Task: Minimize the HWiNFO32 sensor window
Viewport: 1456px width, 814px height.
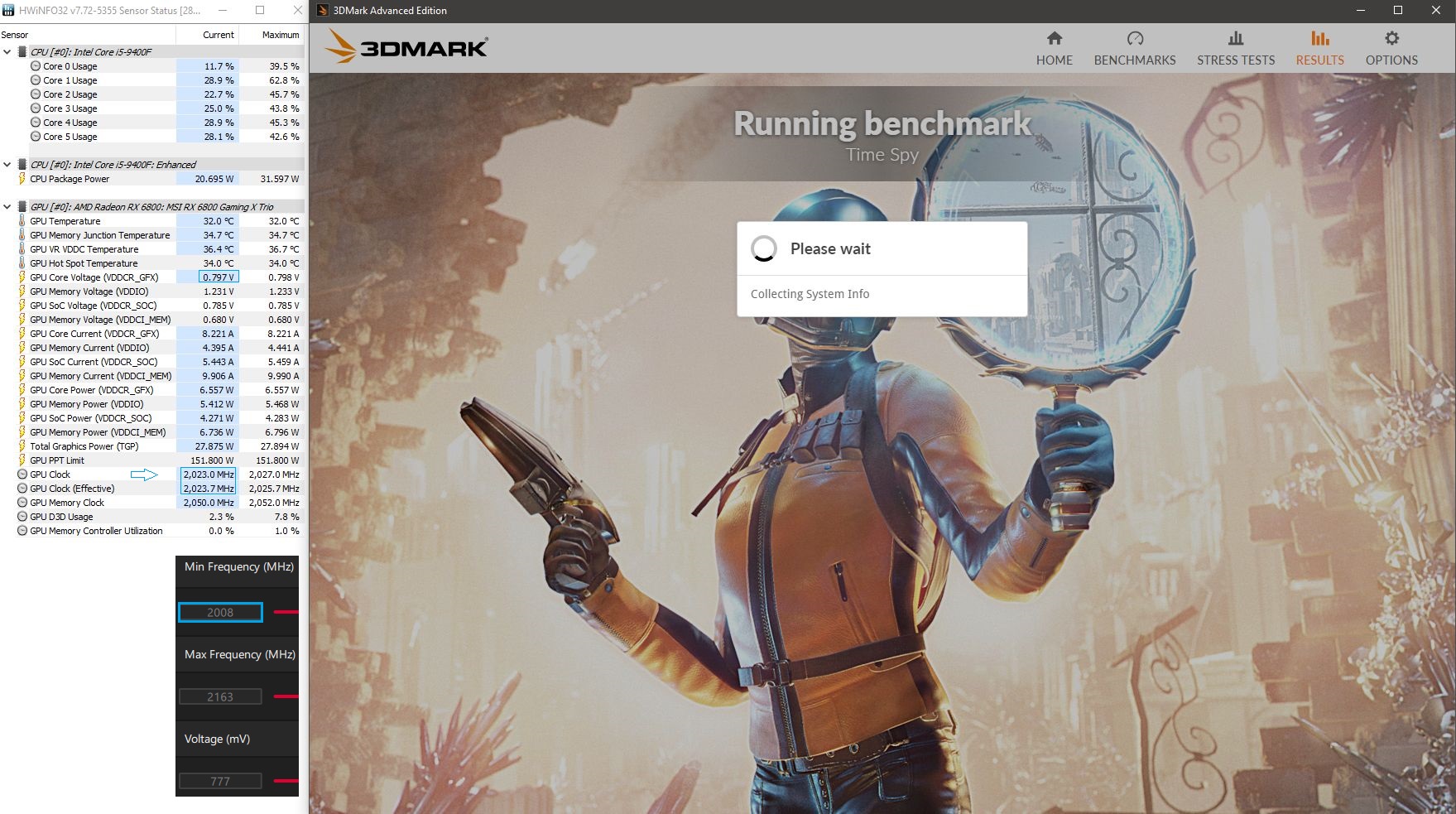Action: pos(223,11)
